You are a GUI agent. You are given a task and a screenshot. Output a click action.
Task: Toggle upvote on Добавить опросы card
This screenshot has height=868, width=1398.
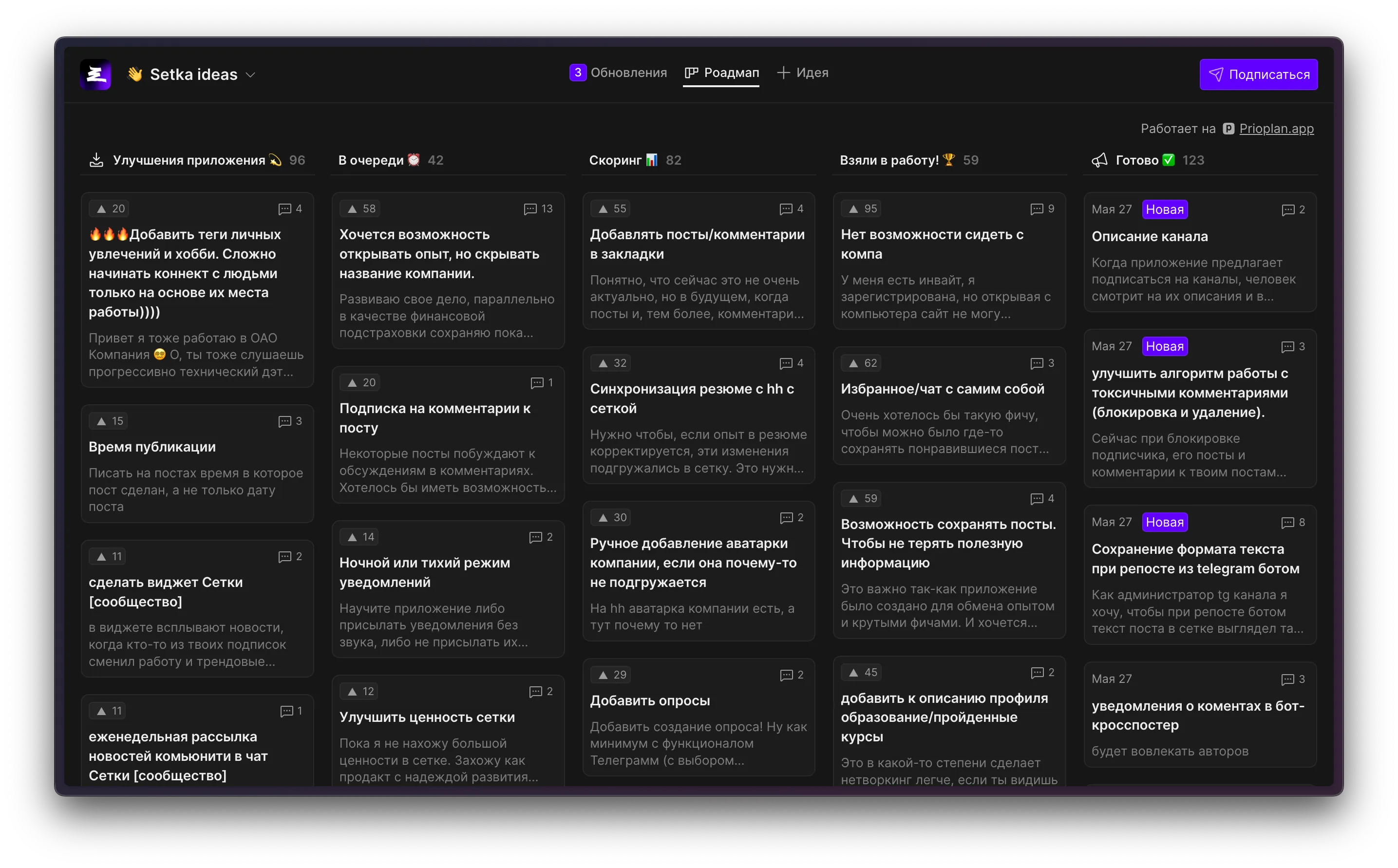tap(610, 675)
